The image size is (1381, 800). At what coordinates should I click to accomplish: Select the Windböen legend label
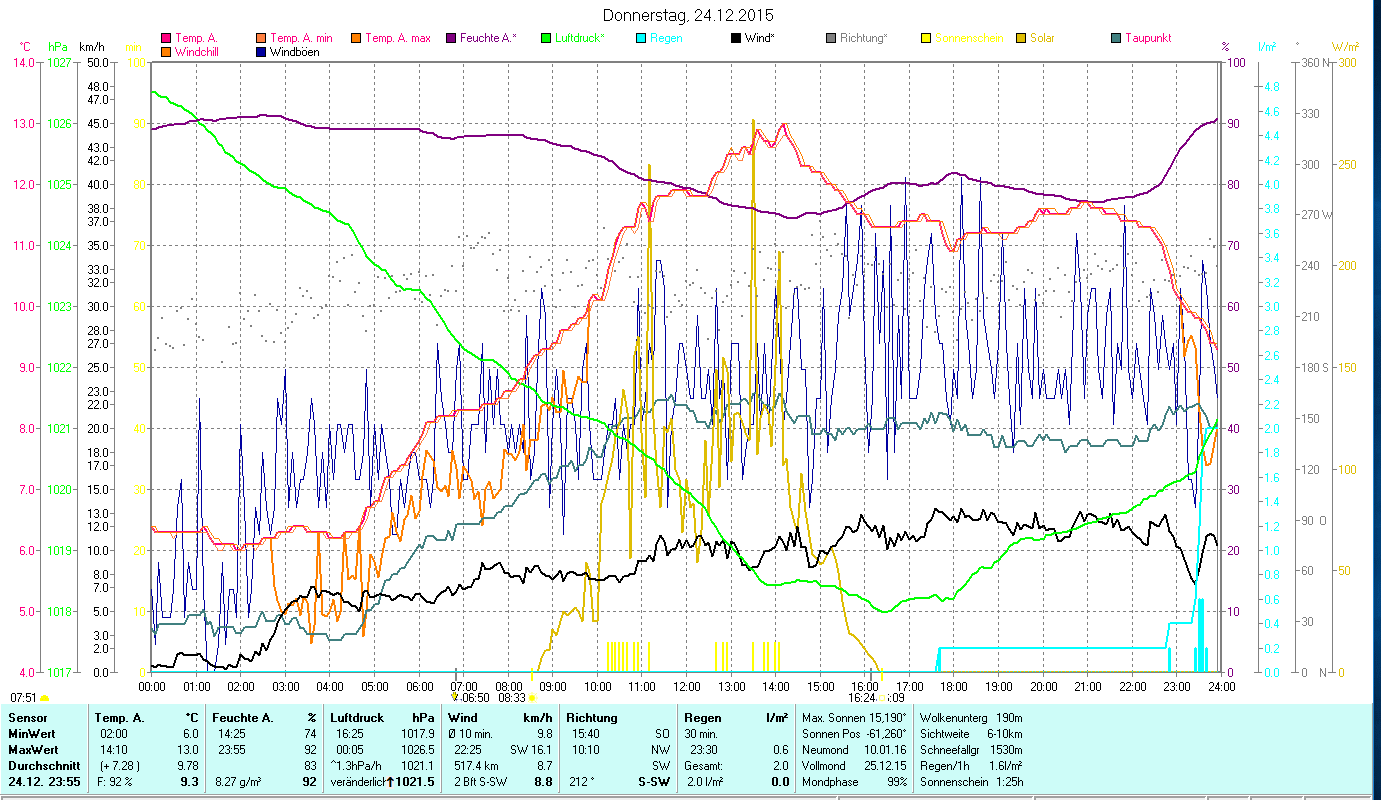click(x=295, y=52)
